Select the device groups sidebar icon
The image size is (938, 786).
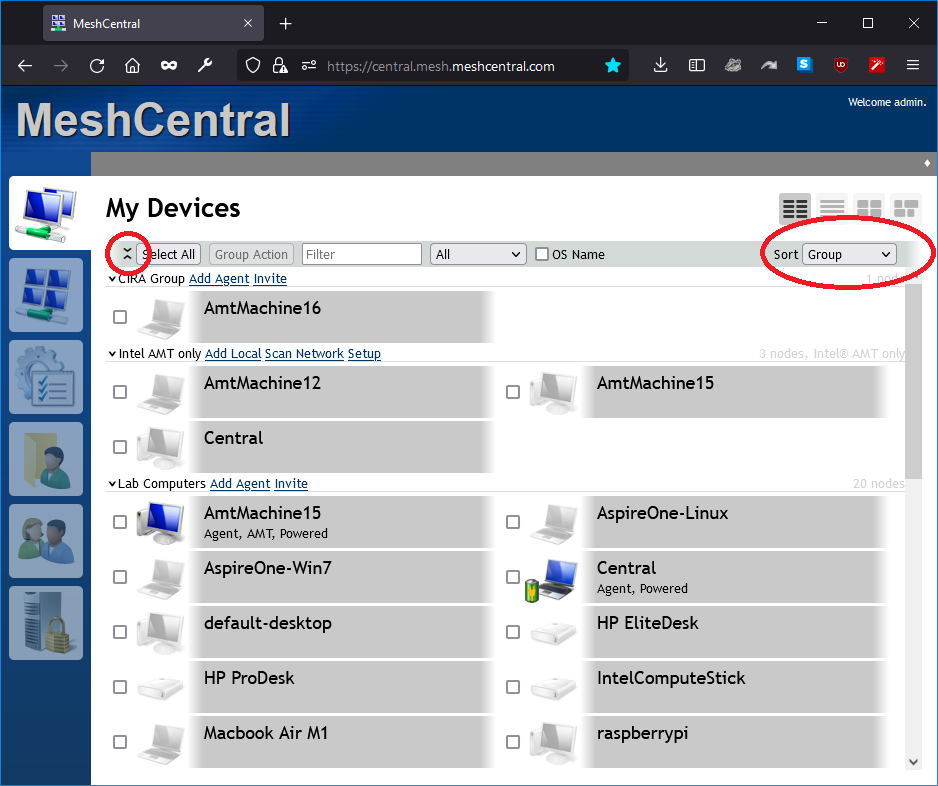click(x=46, y=295)
